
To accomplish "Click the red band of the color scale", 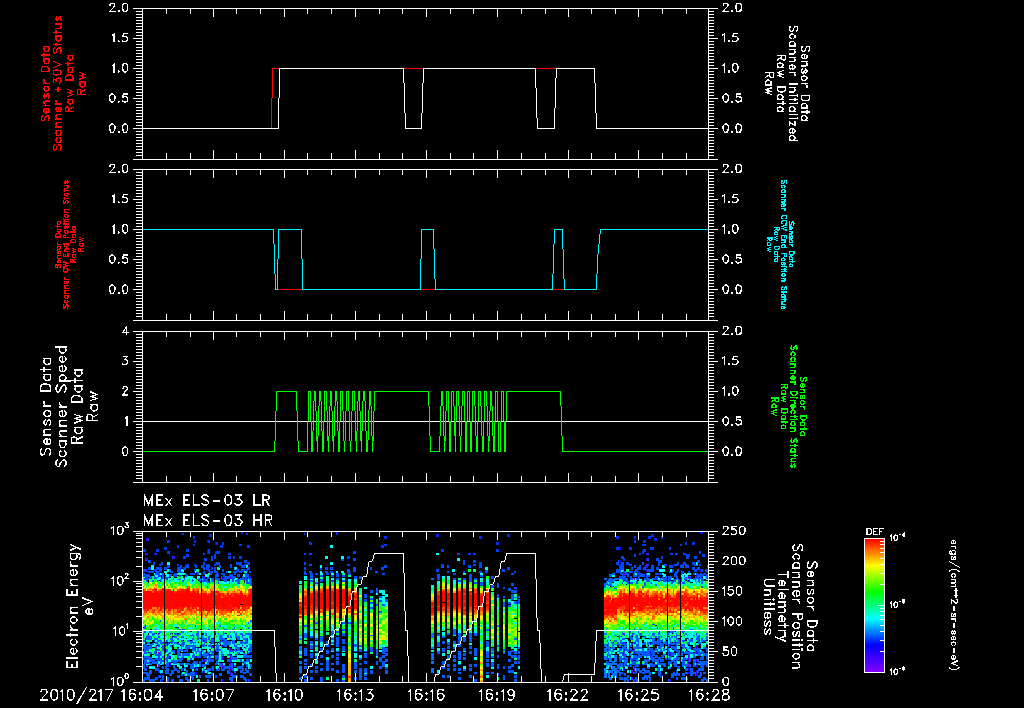I will [x=874, y=549].
